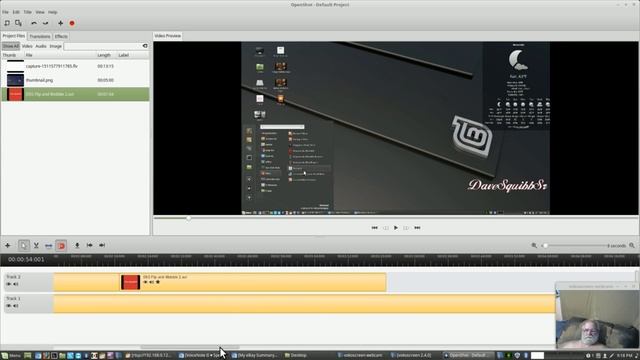Viewport: 640px width, 360px height.
Task: Click the second main toolbar icon
Action: [x=18, y=23]
